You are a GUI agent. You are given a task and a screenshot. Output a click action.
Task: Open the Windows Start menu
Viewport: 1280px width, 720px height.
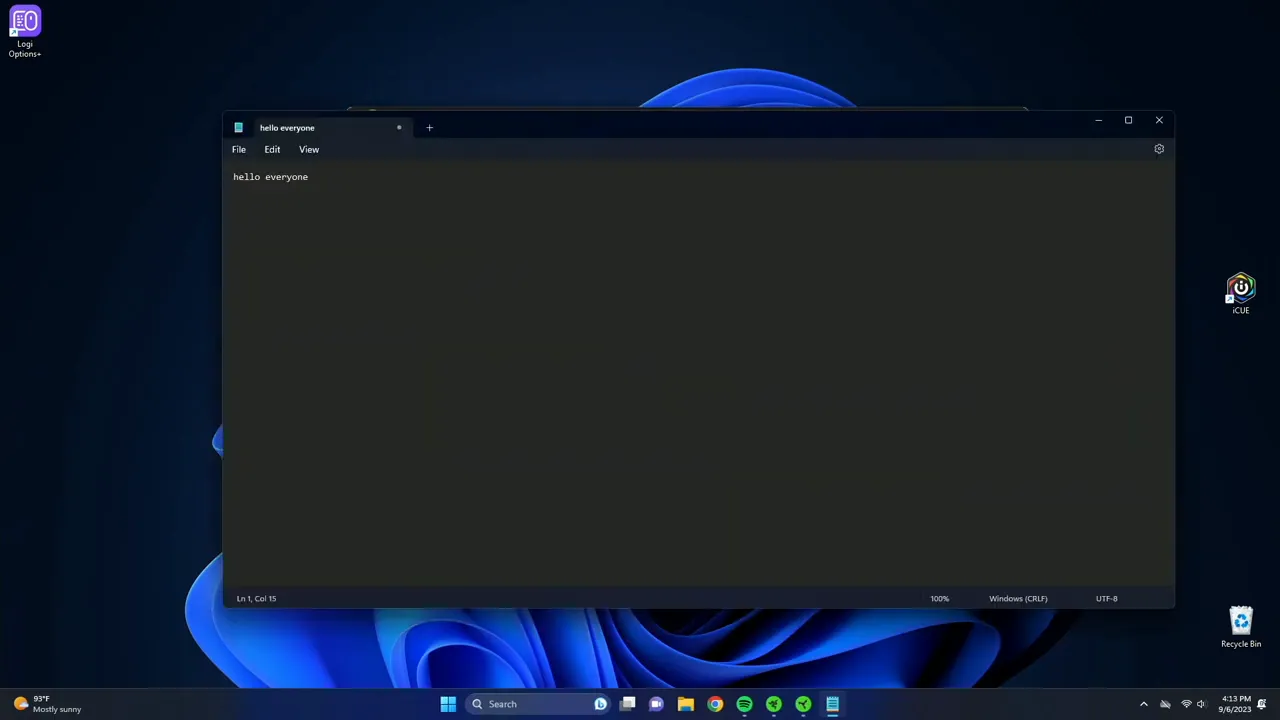click(448, 704)
